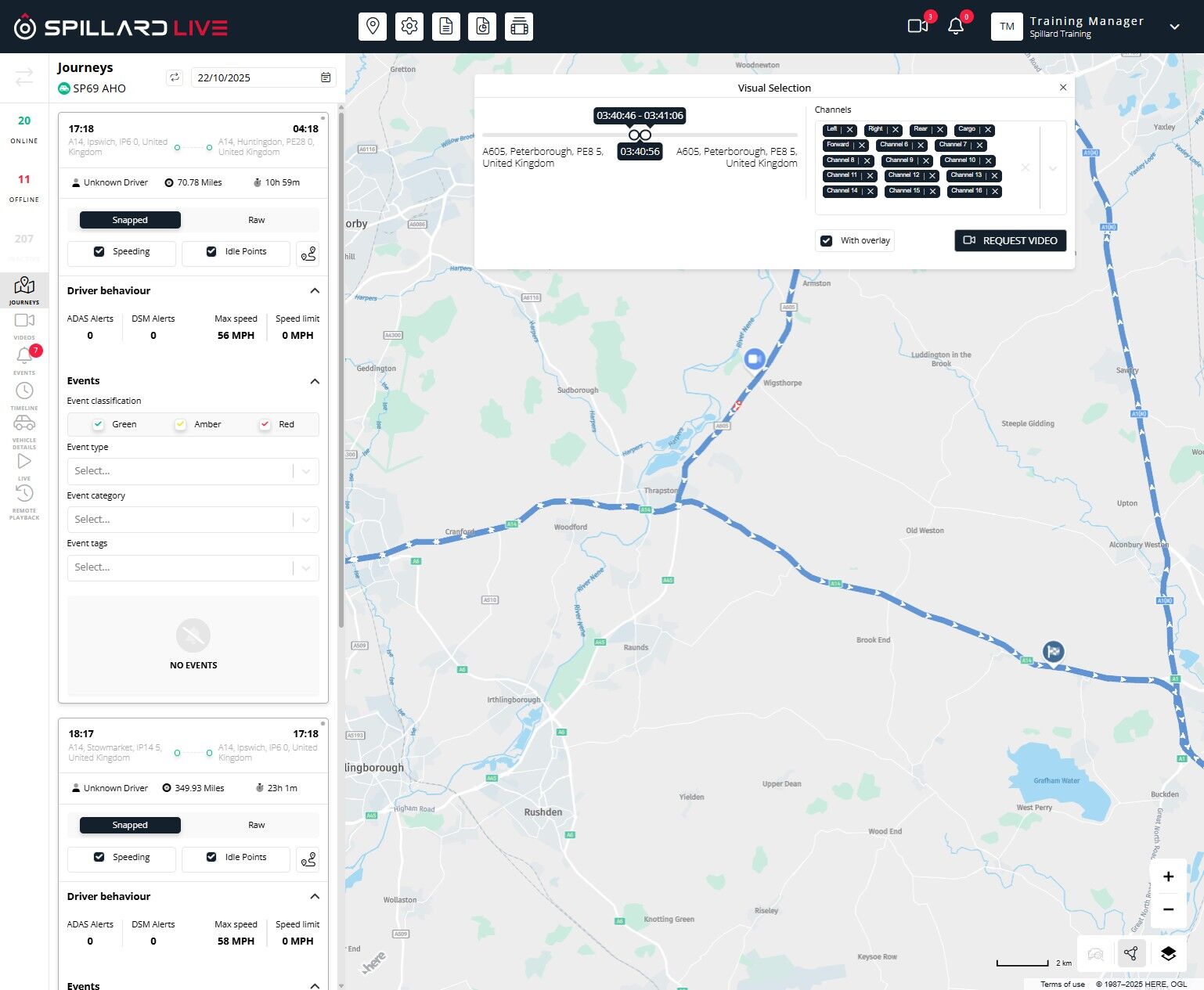Screen dimensions: 1204x990
Task: Click the map zoom out minus button
Action: pyautogui.click(x=1168, y=909)
